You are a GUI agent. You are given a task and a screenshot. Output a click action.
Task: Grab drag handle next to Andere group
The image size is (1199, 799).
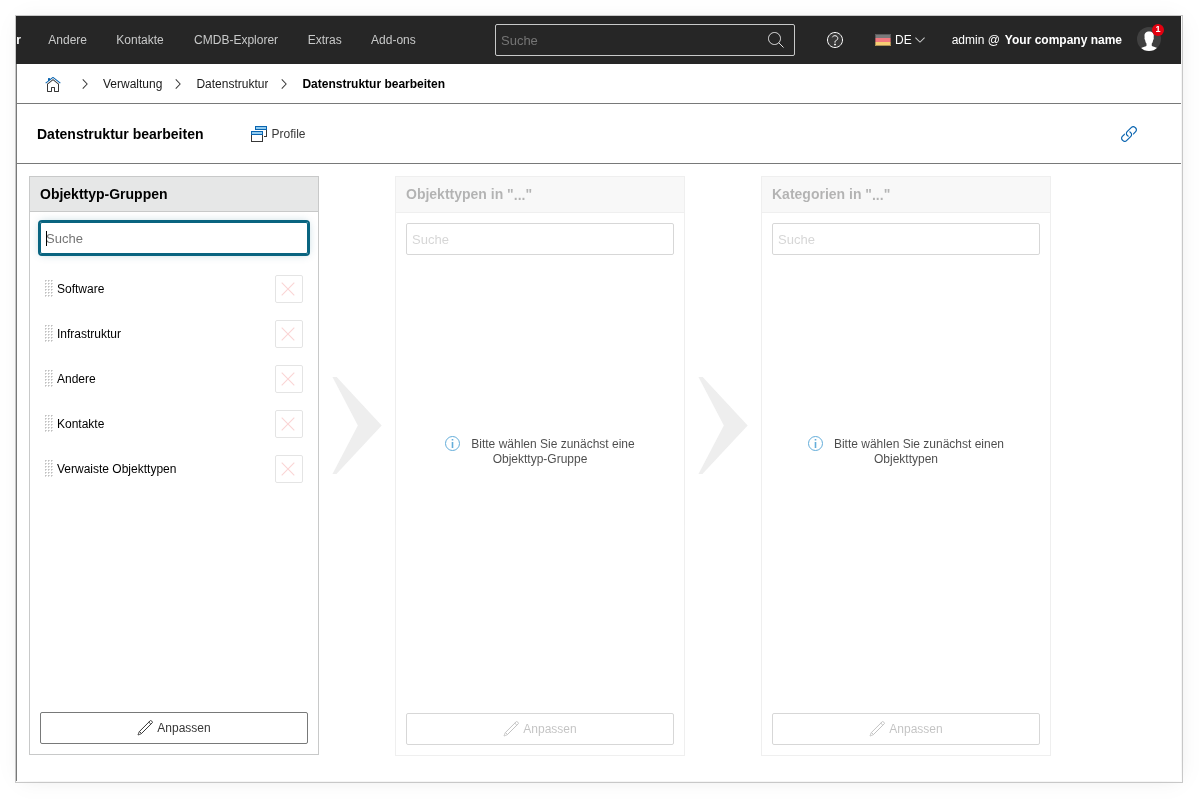tap(48, 379)
